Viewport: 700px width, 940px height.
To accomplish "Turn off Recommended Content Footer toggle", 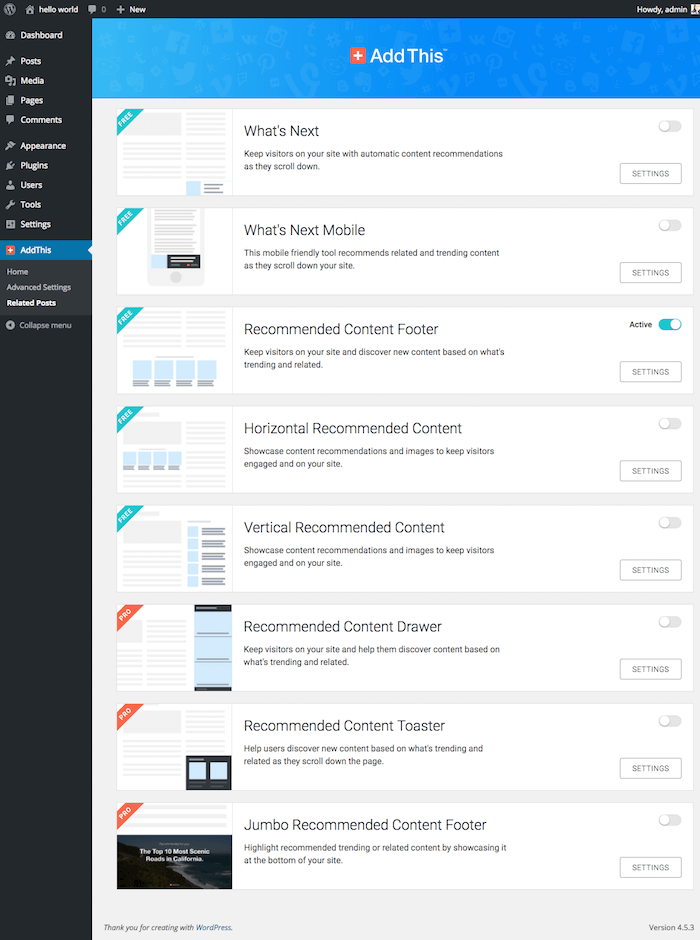I will pos(669,324).
